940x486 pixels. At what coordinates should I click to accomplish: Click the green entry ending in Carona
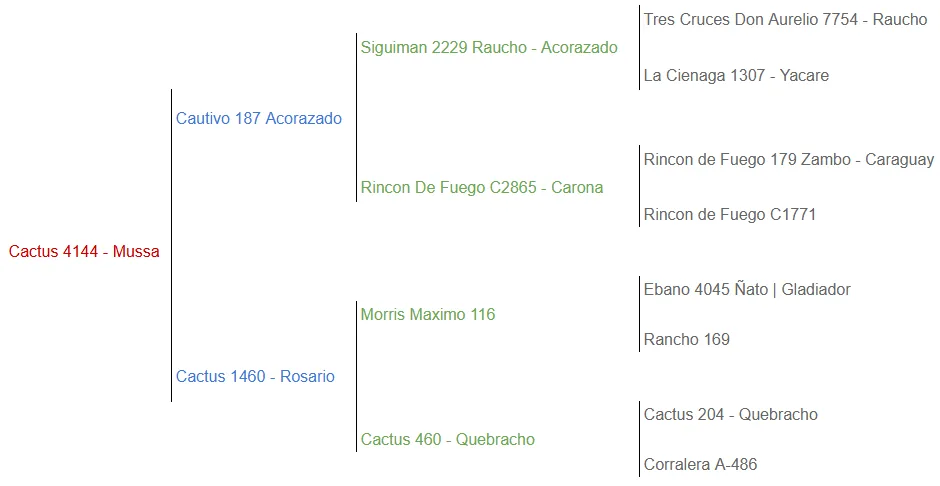click(482, 188)
